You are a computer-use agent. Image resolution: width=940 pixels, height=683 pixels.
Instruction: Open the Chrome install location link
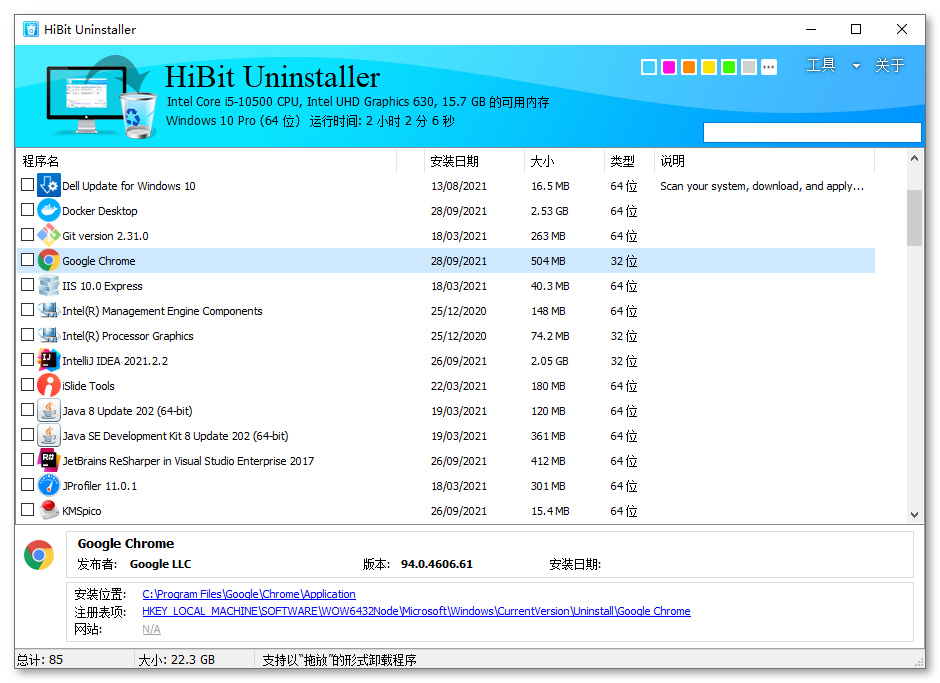[x=249, y=594]
